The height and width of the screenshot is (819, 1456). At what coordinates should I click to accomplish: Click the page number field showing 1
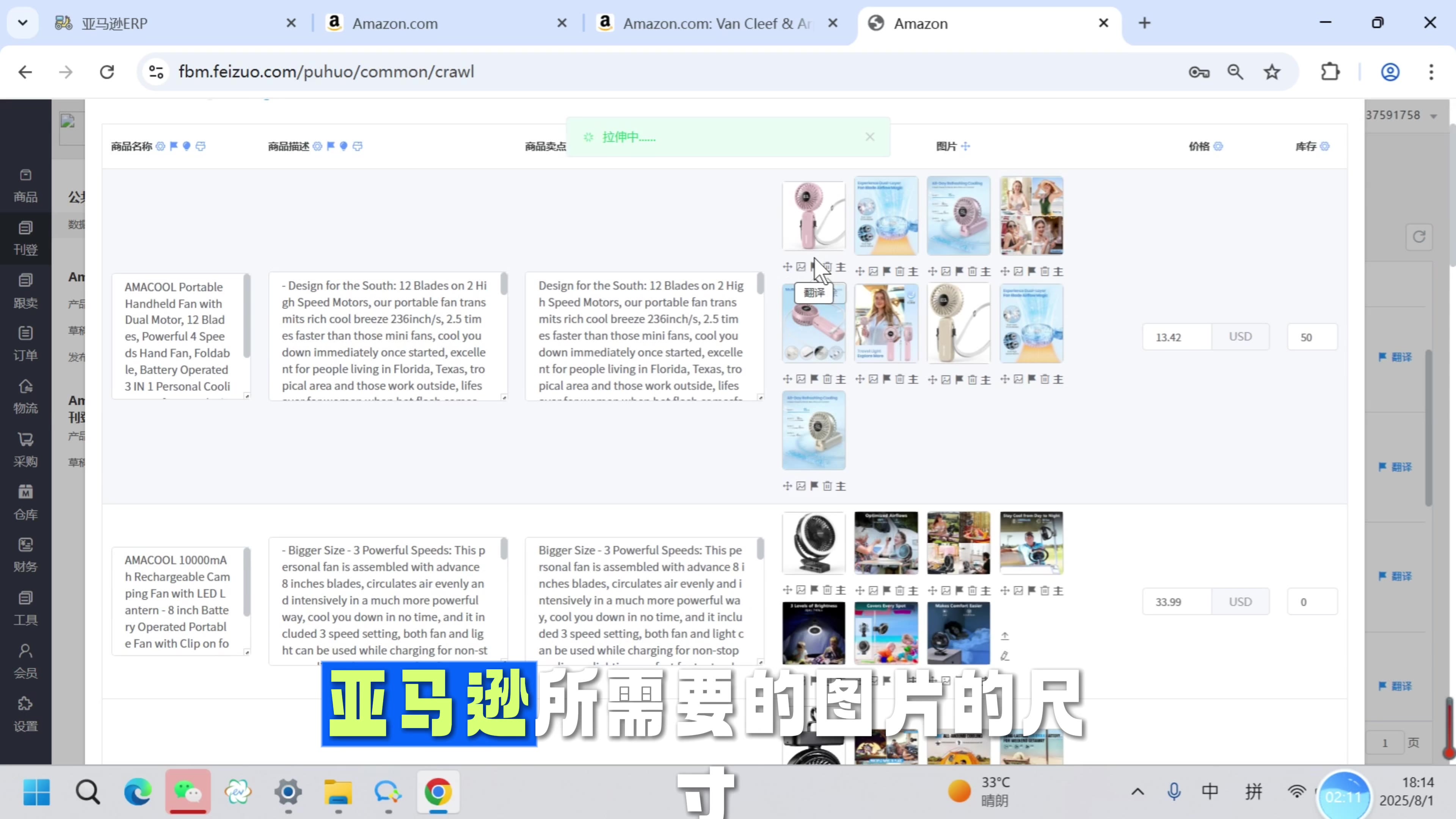1385,743
